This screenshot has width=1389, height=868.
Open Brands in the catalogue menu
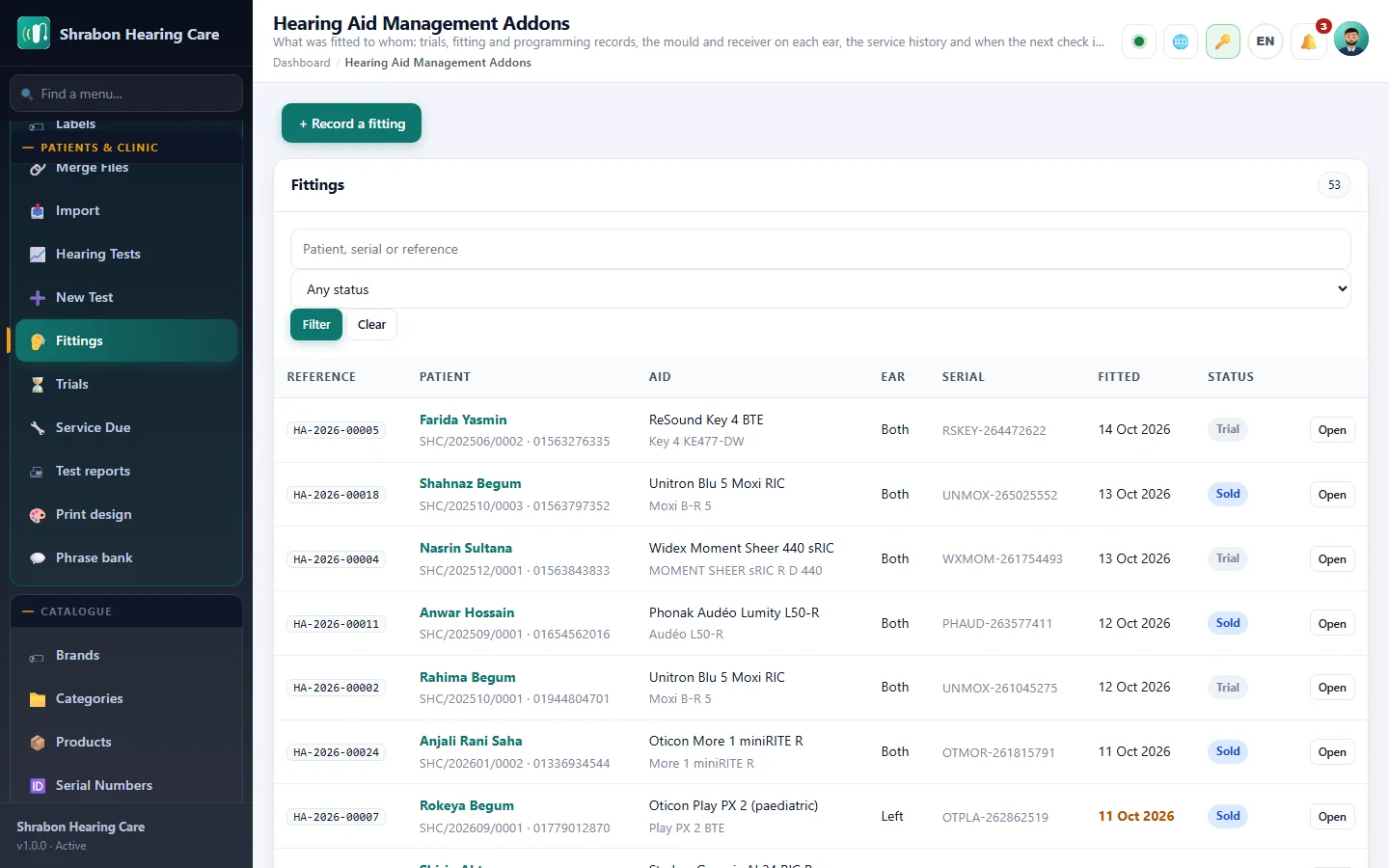point(126,656)
